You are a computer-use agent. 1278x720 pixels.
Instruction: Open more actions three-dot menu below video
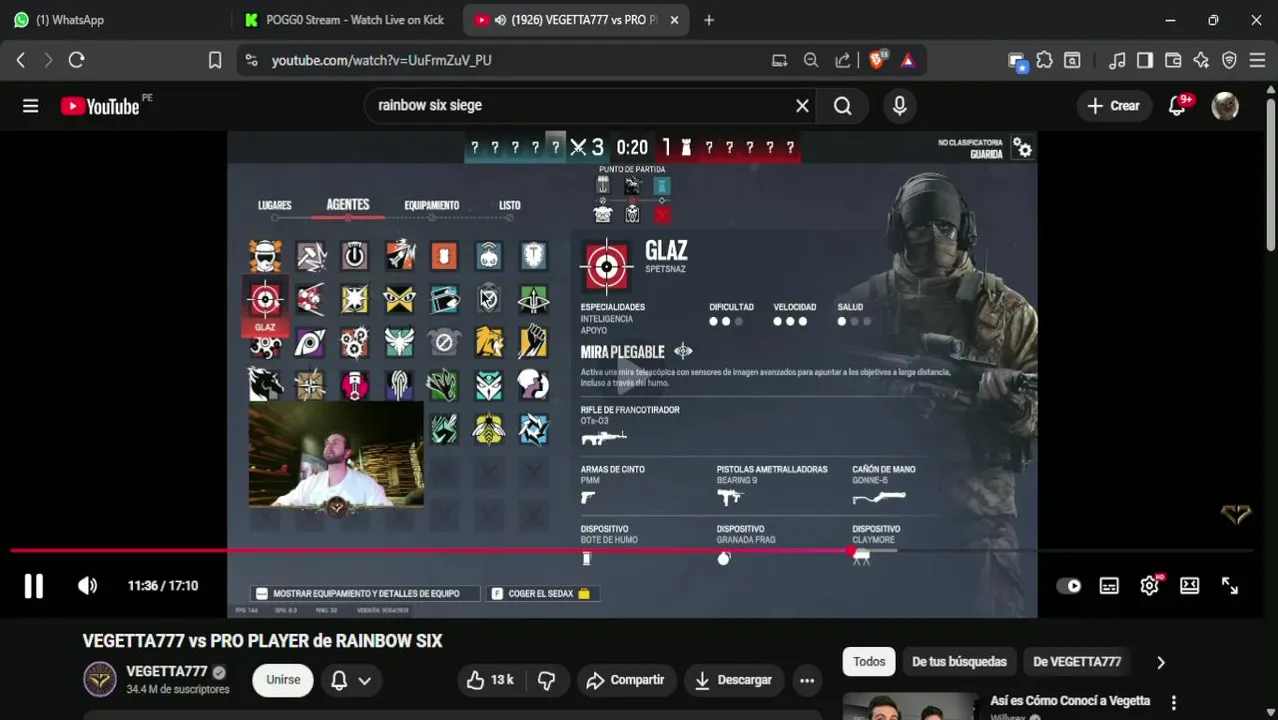[x=806, y=680]
